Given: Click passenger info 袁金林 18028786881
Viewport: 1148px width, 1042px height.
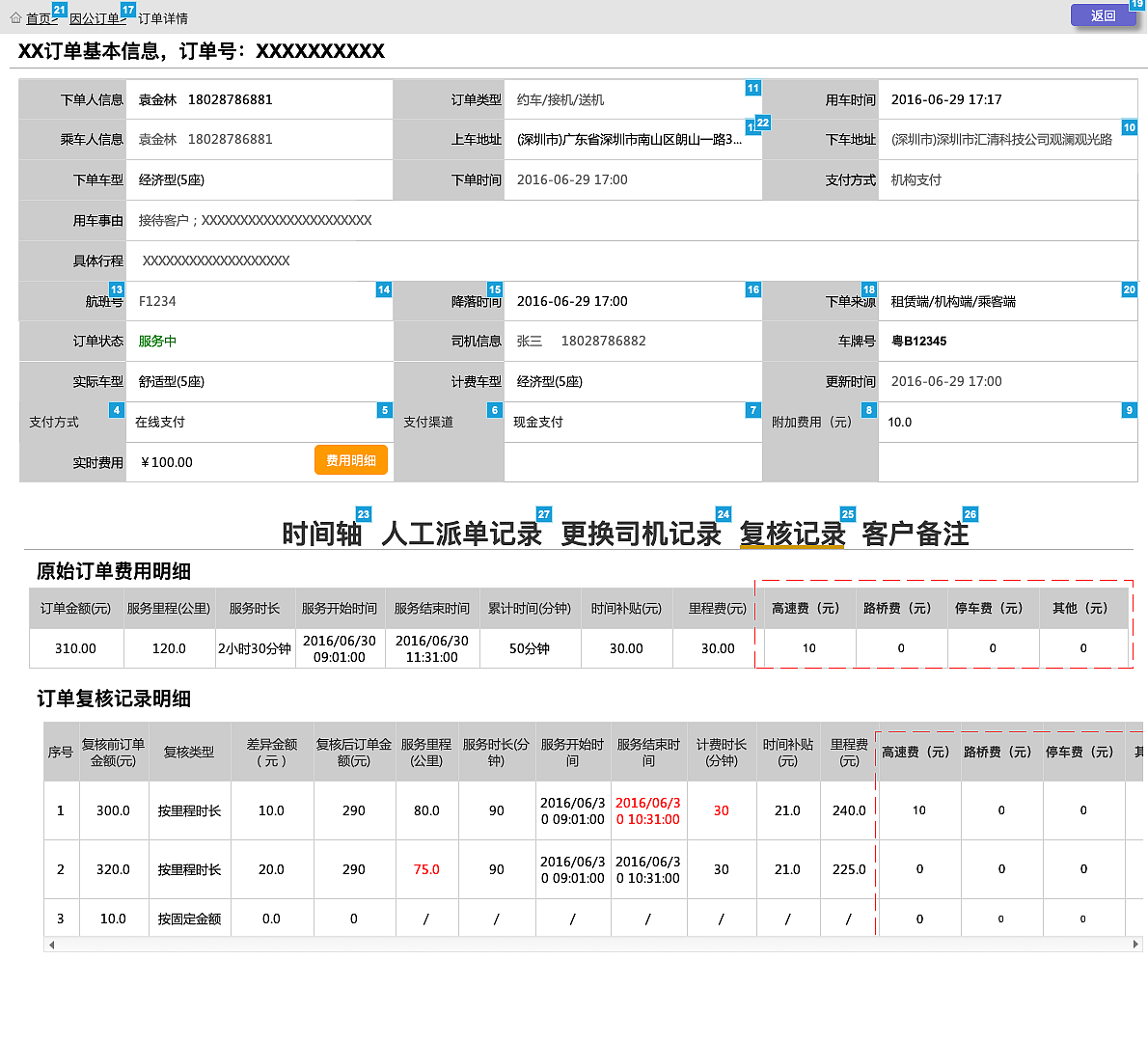Looking at the screenshot, I should point(205,139).
